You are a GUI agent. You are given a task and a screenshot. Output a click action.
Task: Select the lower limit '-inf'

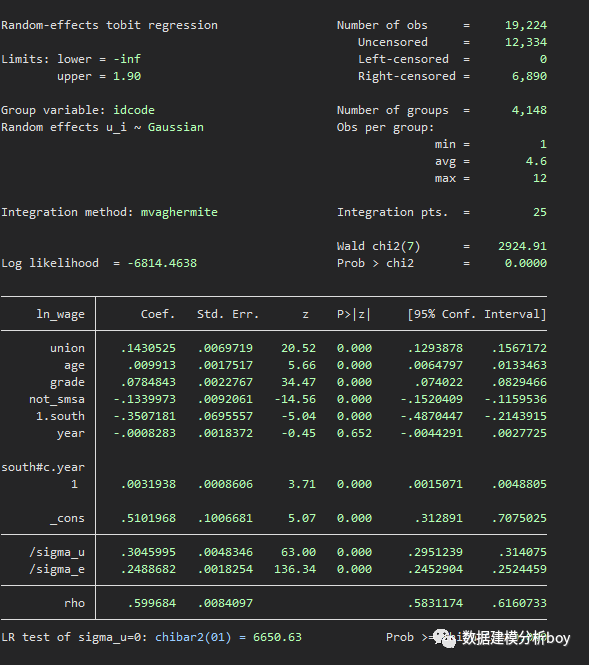coord(127,59)
